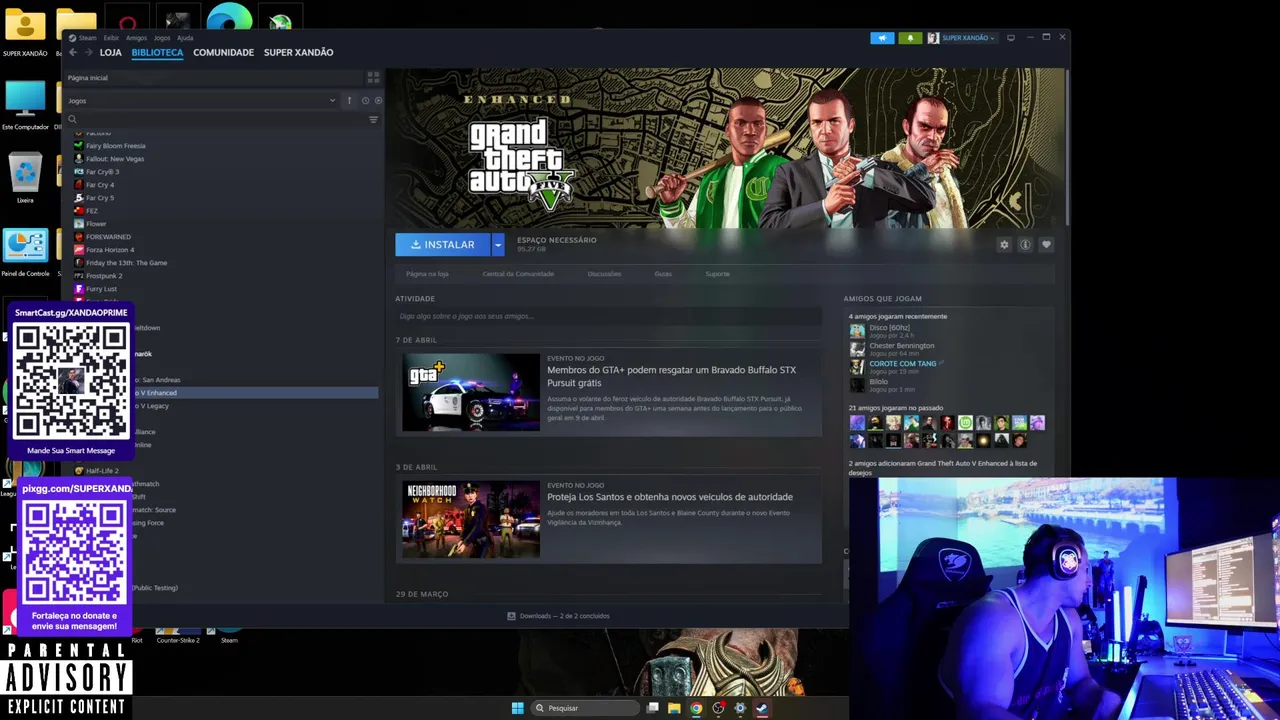
Task: Select Furry Lust in game list
Action: pos(101,289)
